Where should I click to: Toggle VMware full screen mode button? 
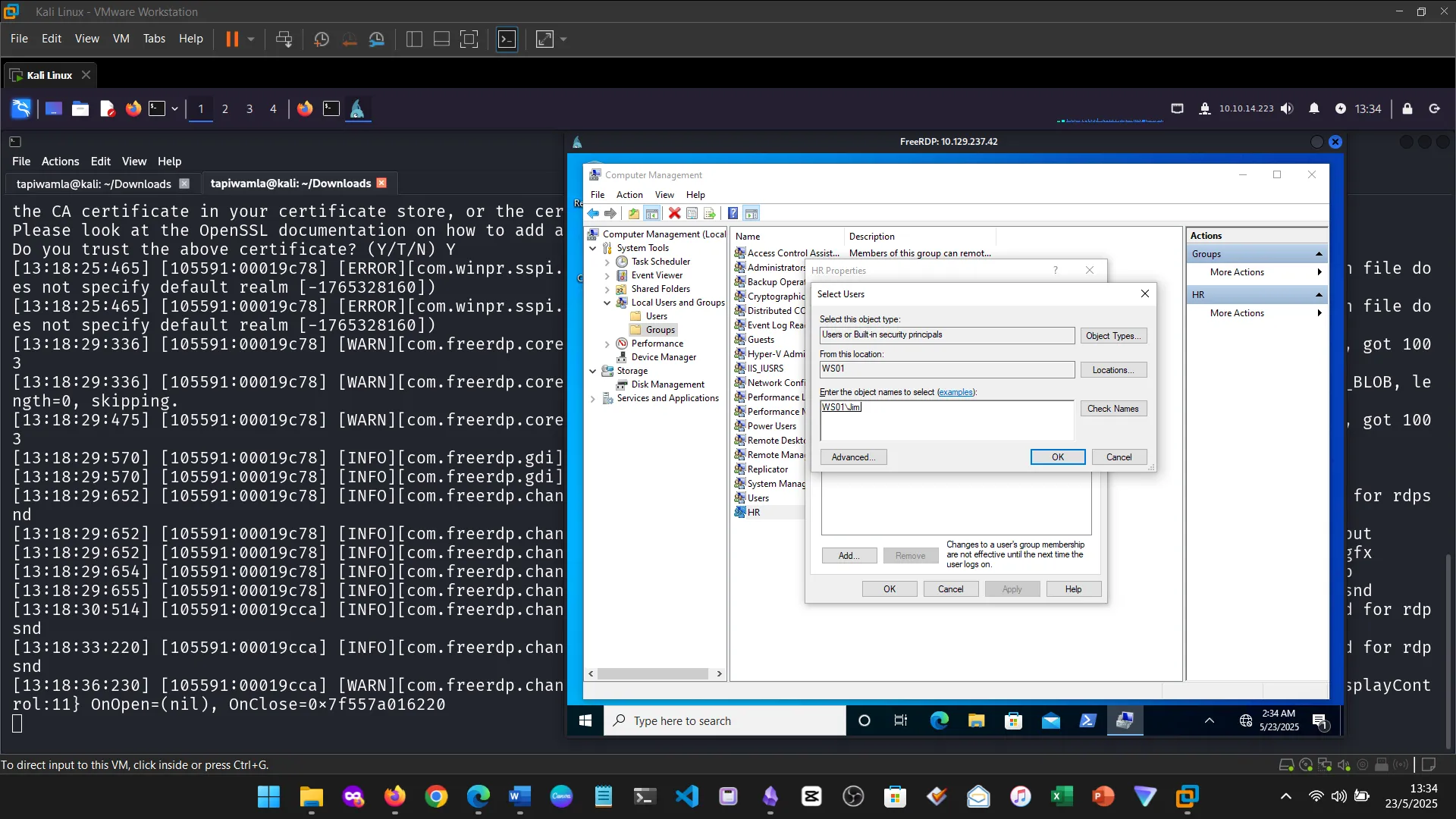click(469, 39)
